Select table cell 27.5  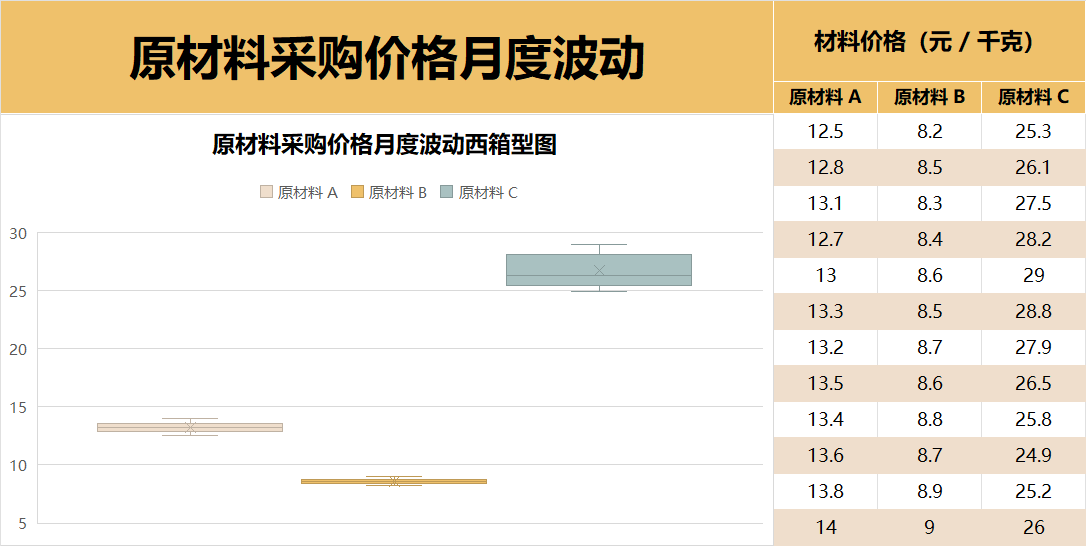point(1033,204)
